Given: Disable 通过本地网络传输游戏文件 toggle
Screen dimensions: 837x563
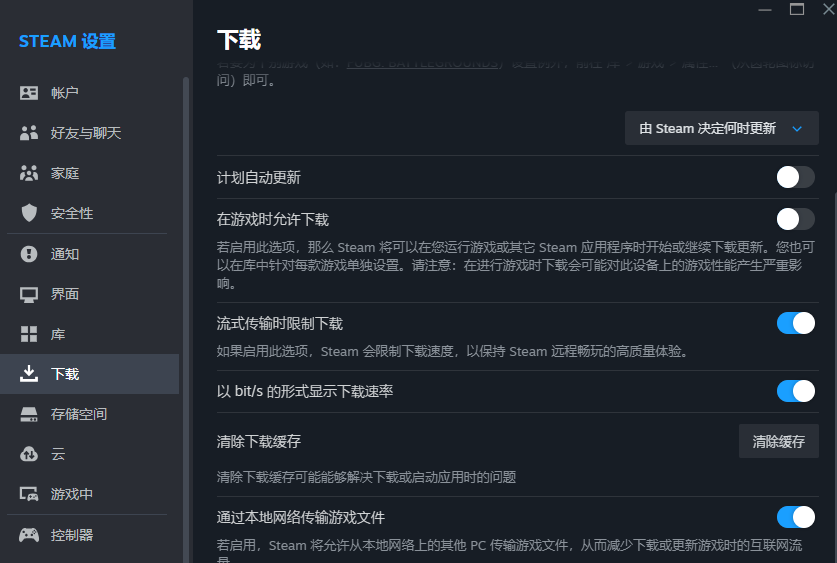Looking at the screenshot, I should tap(795, 517).
